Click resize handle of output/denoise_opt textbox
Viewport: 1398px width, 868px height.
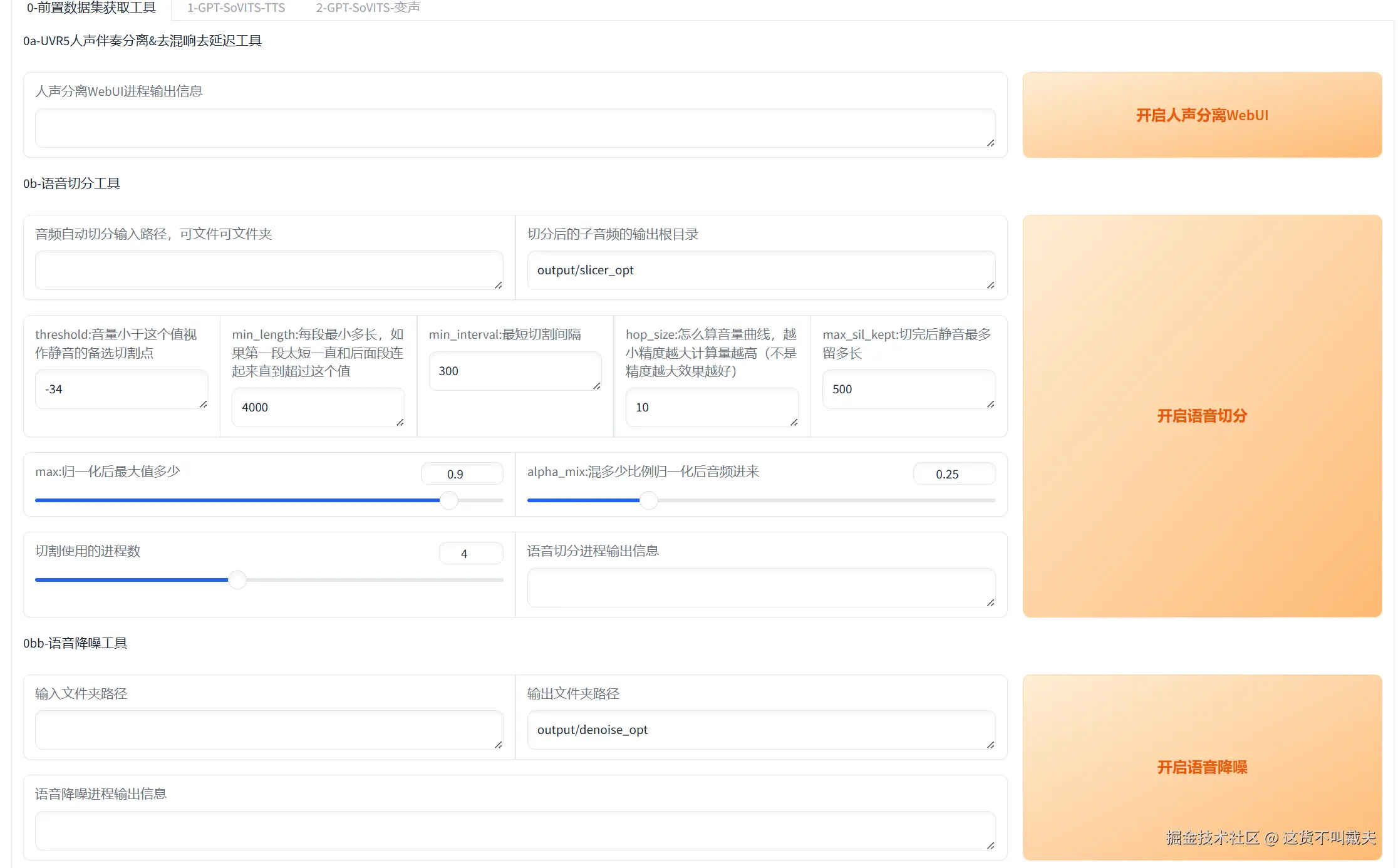[990, 745]
